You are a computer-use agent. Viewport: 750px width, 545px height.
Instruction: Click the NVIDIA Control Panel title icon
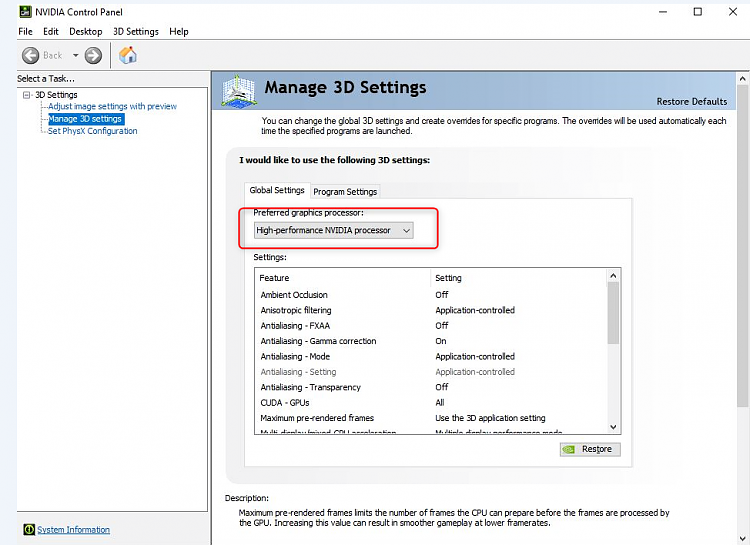click(x=25, y=11)
